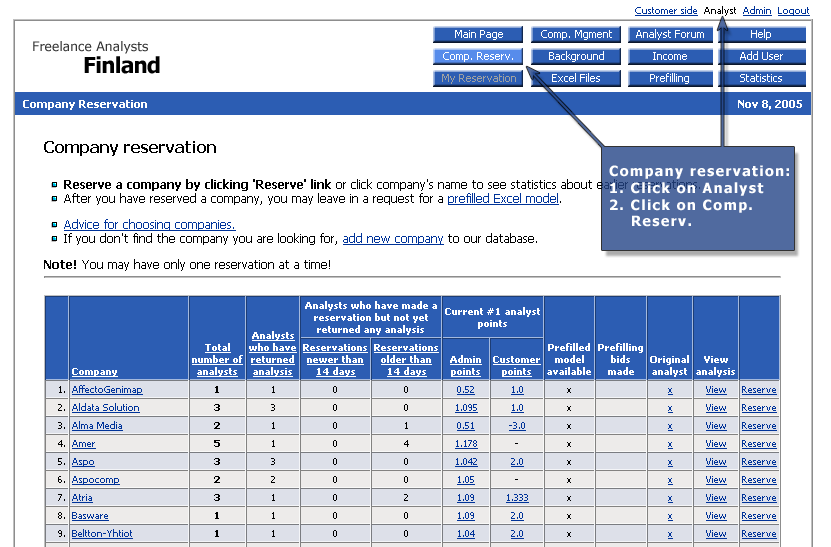Open the prefilled Excel model link

[x=503, y=199]
